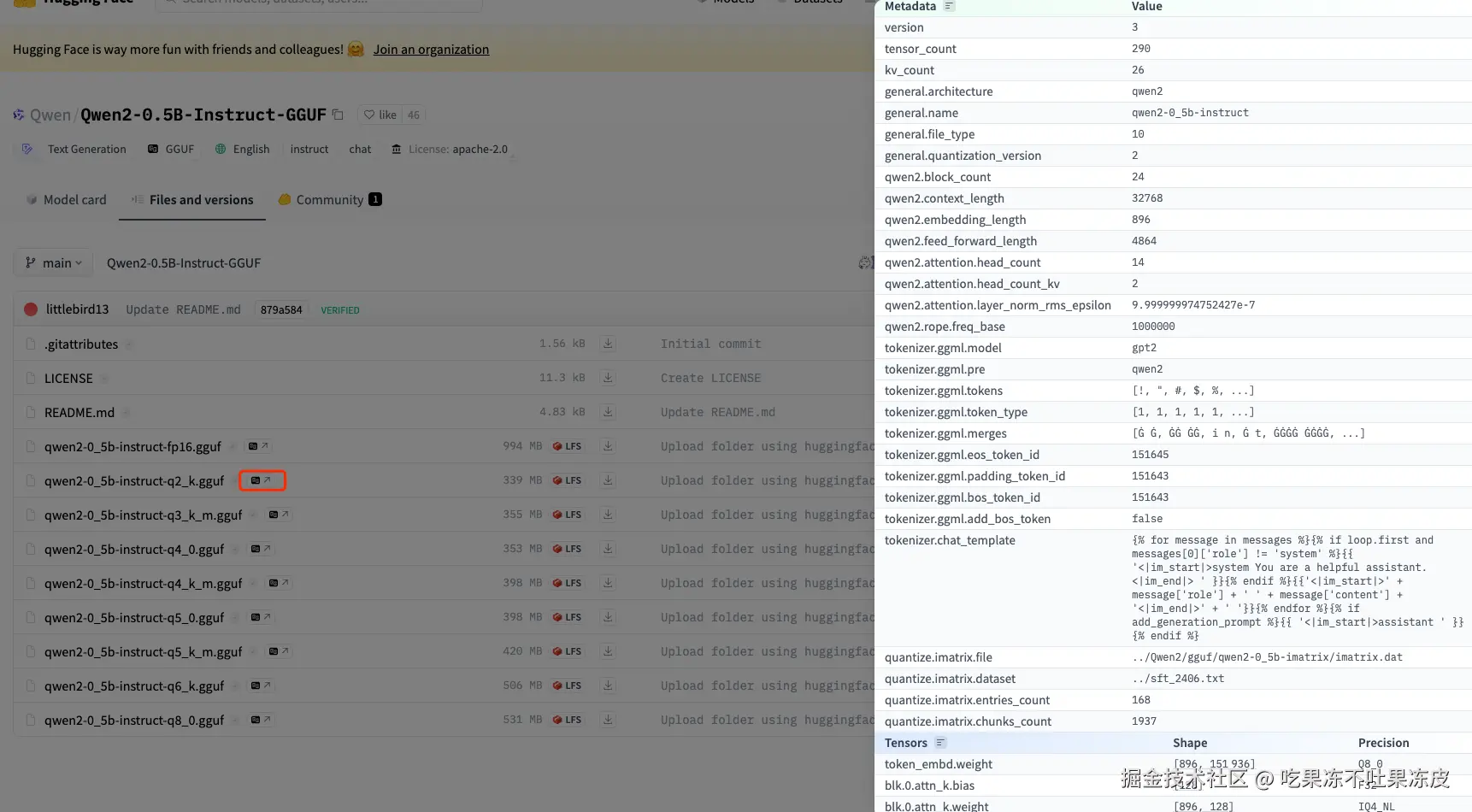Click the icon beside the Metadata header
This screenshot has height=812, width=1472.
pos(949,6)
